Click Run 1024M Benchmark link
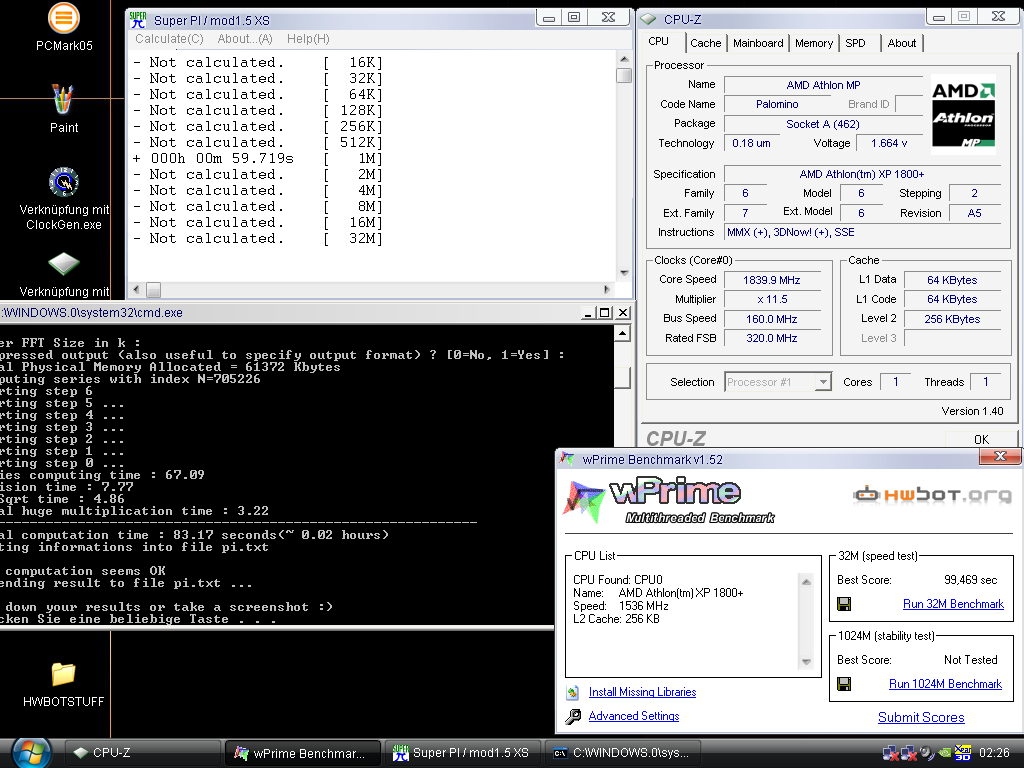The height and width of the screenshot is (768, 1024). pos(945,684)
